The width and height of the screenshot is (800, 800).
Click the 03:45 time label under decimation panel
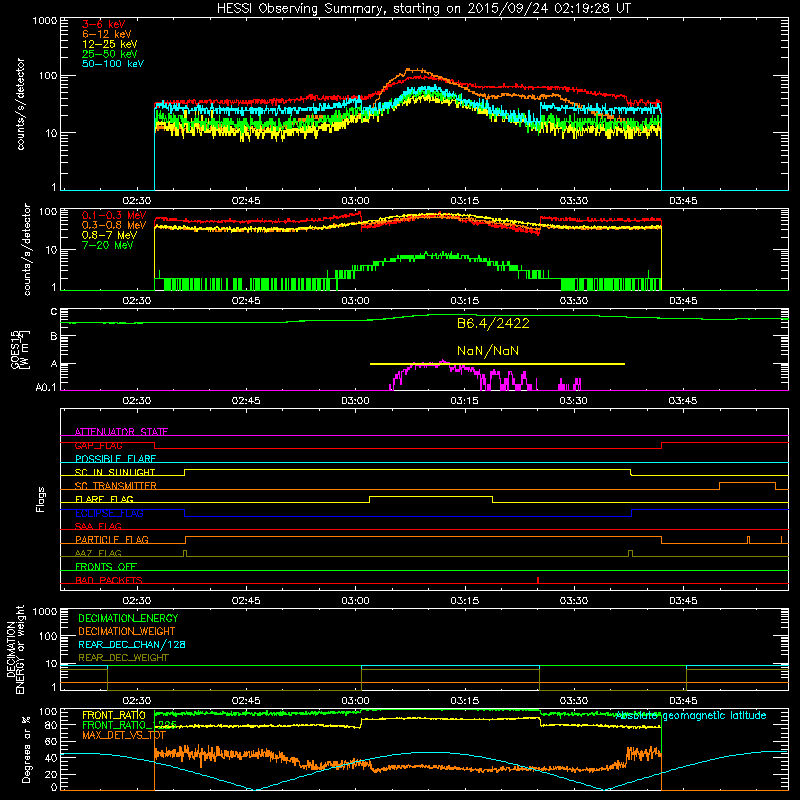683,701
